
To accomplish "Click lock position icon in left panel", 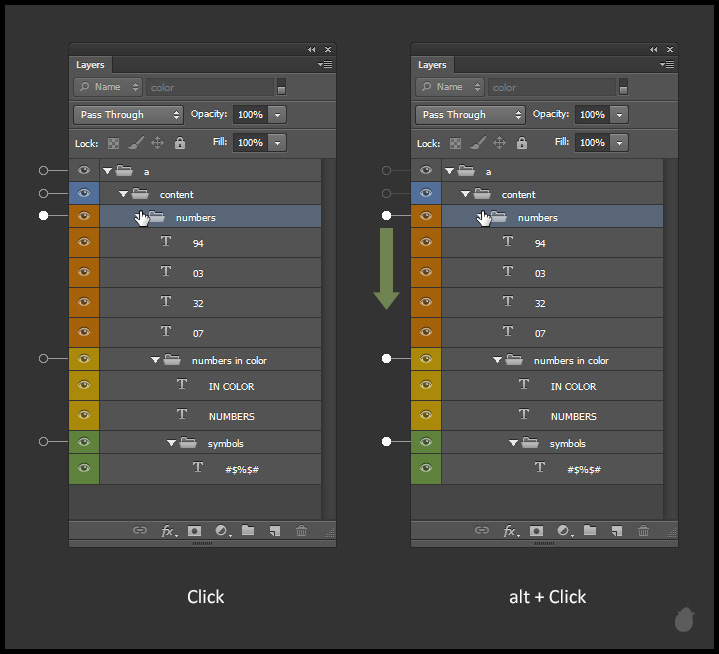I will click(x=157, y=143).
